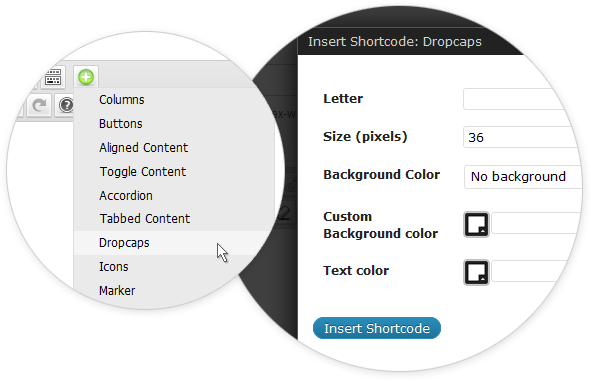The height and width of the screenshot is (381, 591).
Task: Click the Size (pixels) field
Action: coord(521,137)
